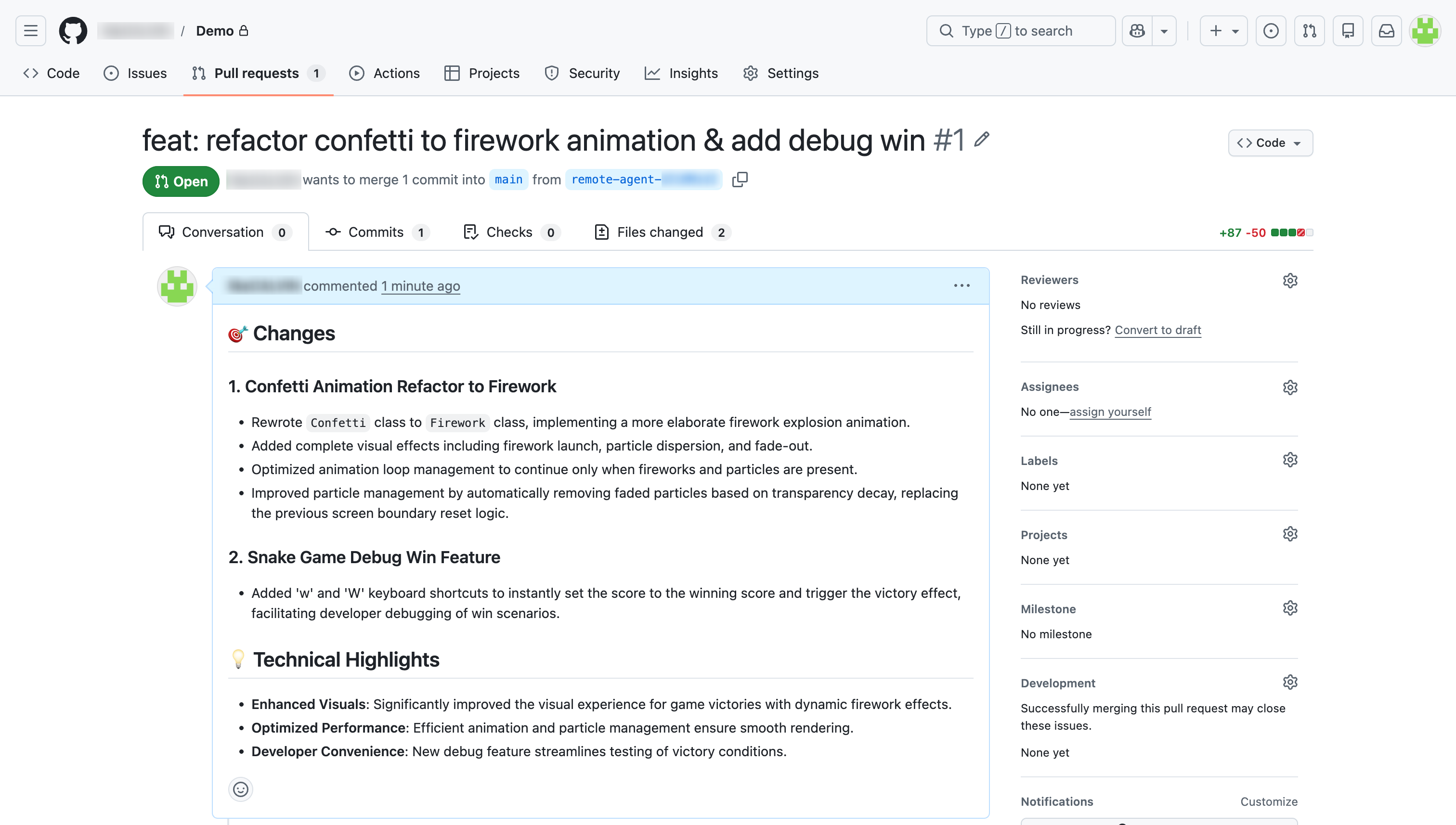
Task: Open comment options three-dot menu
Action: tap(962, 286)
